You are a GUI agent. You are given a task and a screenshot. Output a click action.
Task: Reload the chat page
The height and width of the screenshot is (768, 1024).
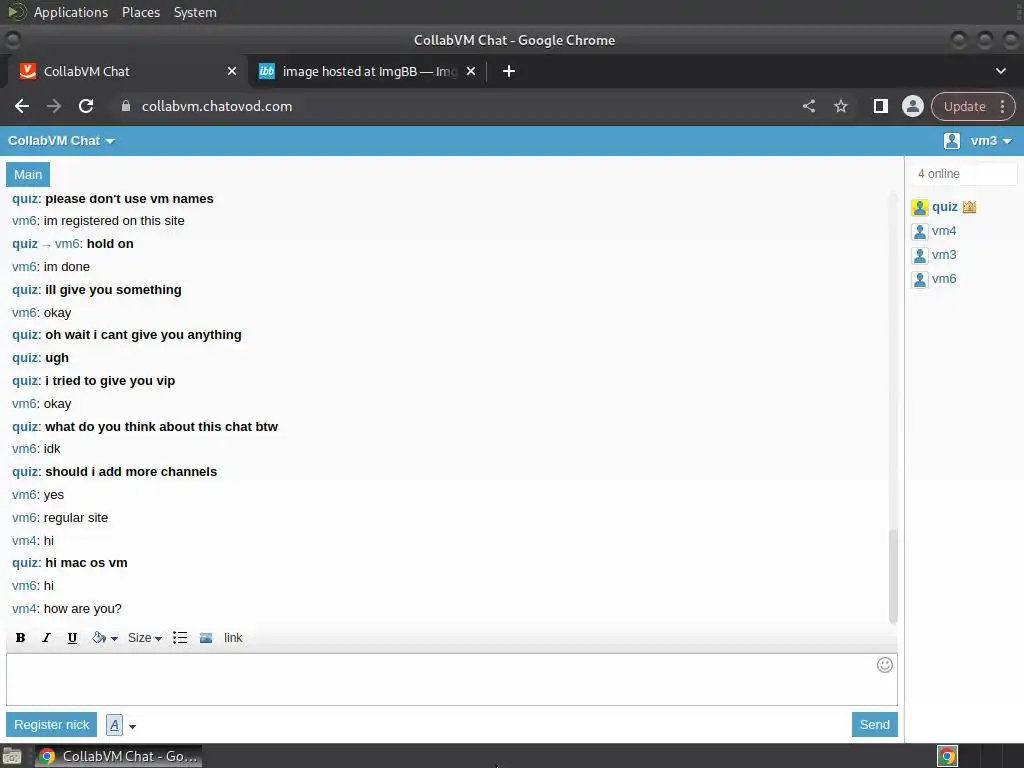(x=86, y=106)
